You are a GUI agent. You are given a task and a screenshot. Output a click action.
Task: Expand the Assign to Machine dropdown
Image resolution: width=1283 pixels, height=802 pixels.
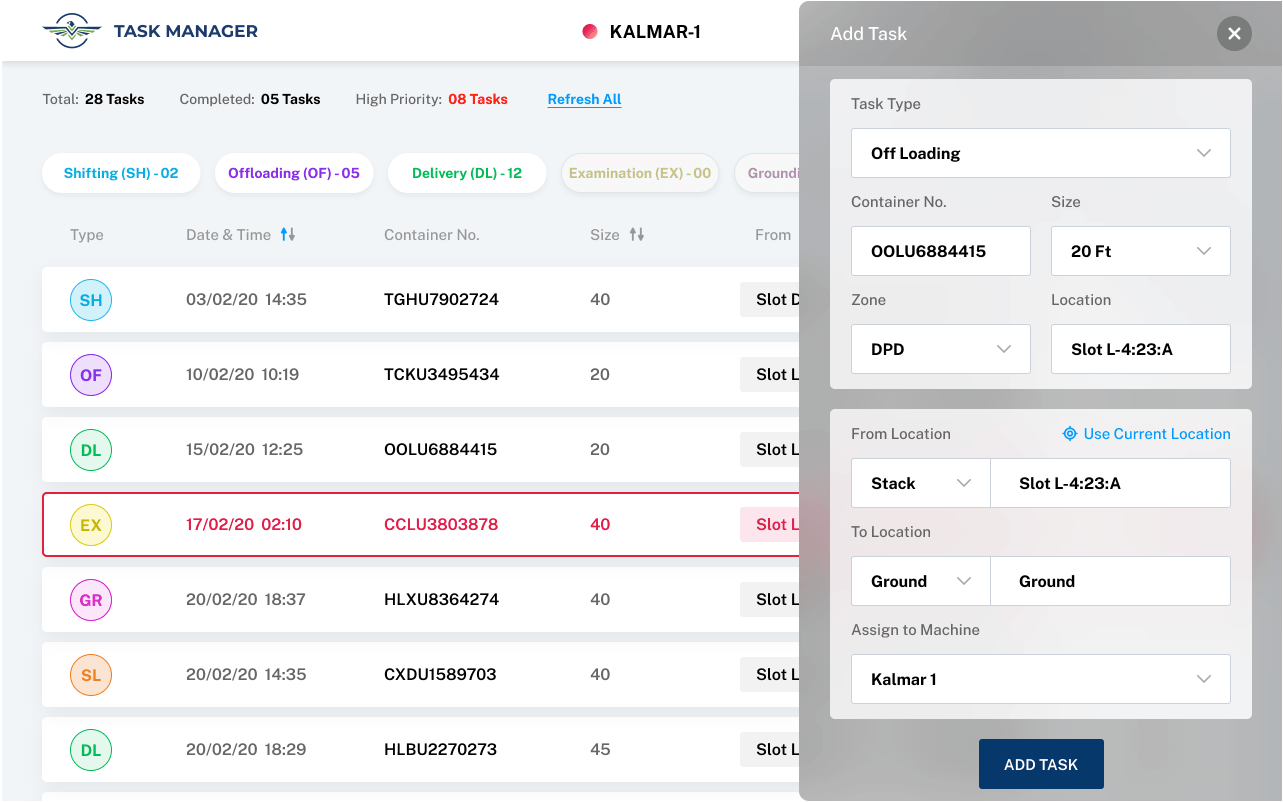tap(1040, 679)
